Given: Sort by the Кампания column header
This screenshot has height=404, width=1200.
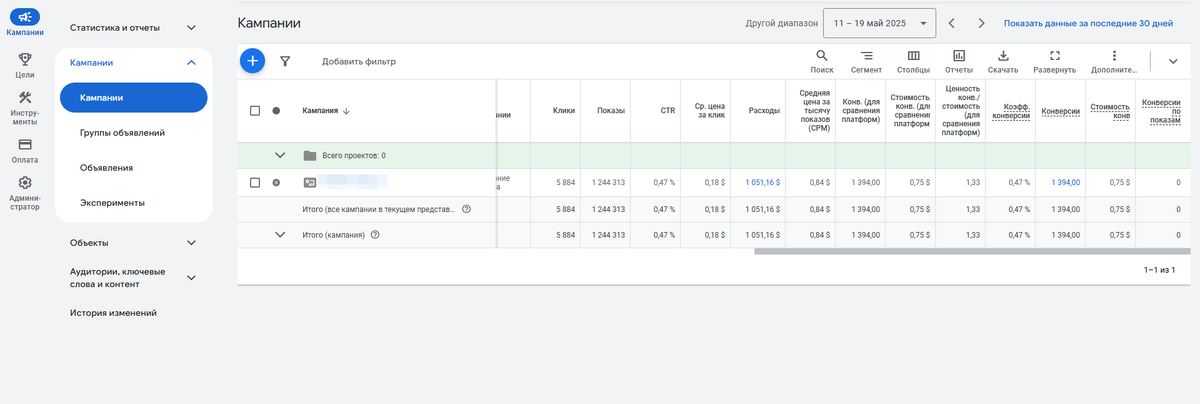Looking at the screenshot, I should 326,111.
